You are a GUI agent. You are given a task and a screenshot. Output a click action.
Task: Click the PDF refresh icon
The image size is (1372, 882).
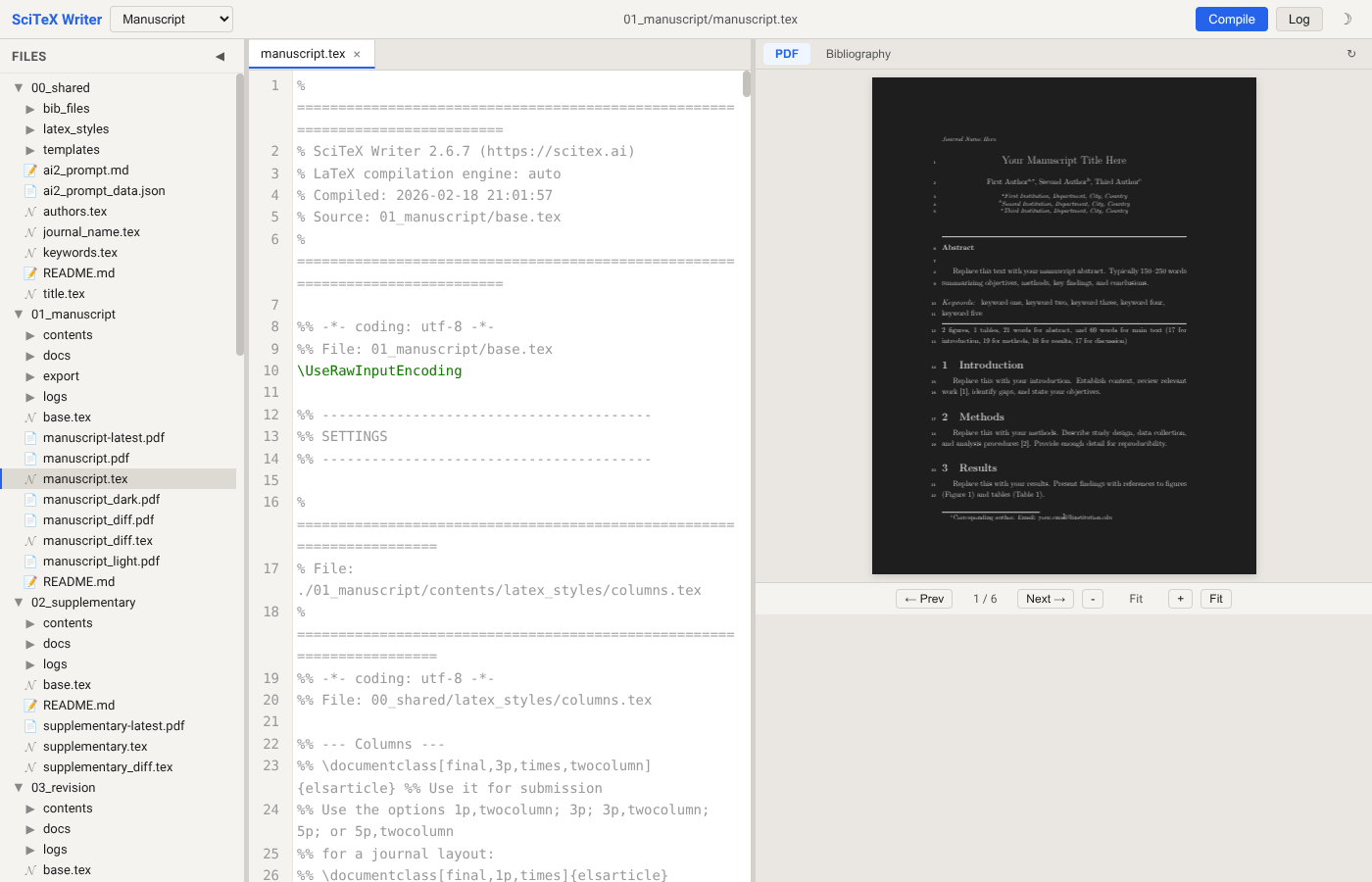[x=1351, y=54]
